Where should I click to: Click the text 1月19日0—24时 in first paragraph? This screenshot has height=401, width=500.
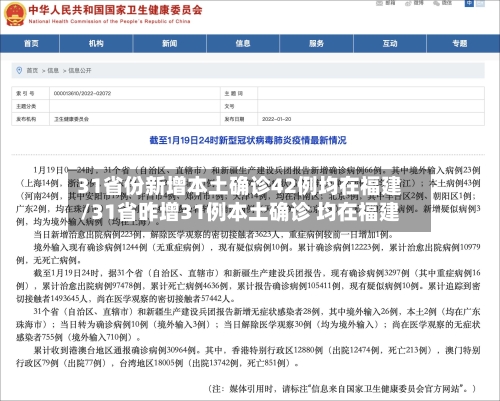(x=64, y=170)
